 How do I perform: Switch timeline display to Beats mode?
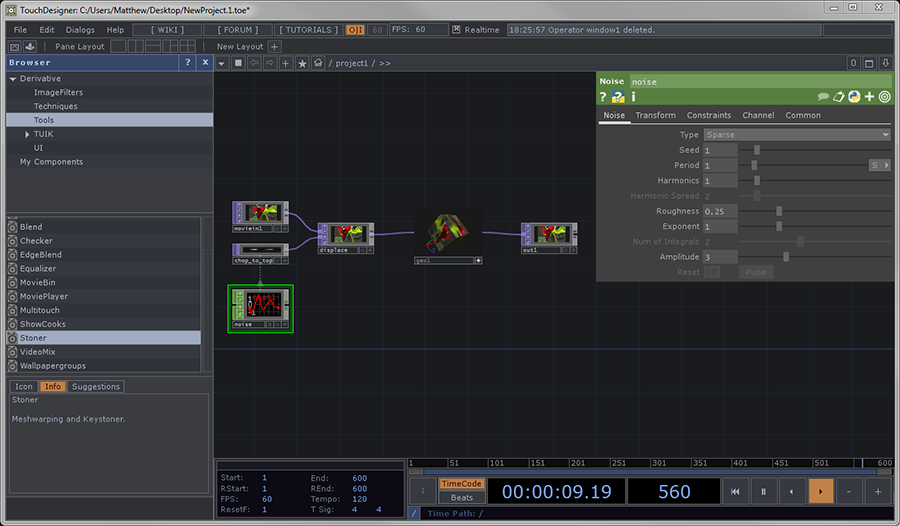click(461, 497)
